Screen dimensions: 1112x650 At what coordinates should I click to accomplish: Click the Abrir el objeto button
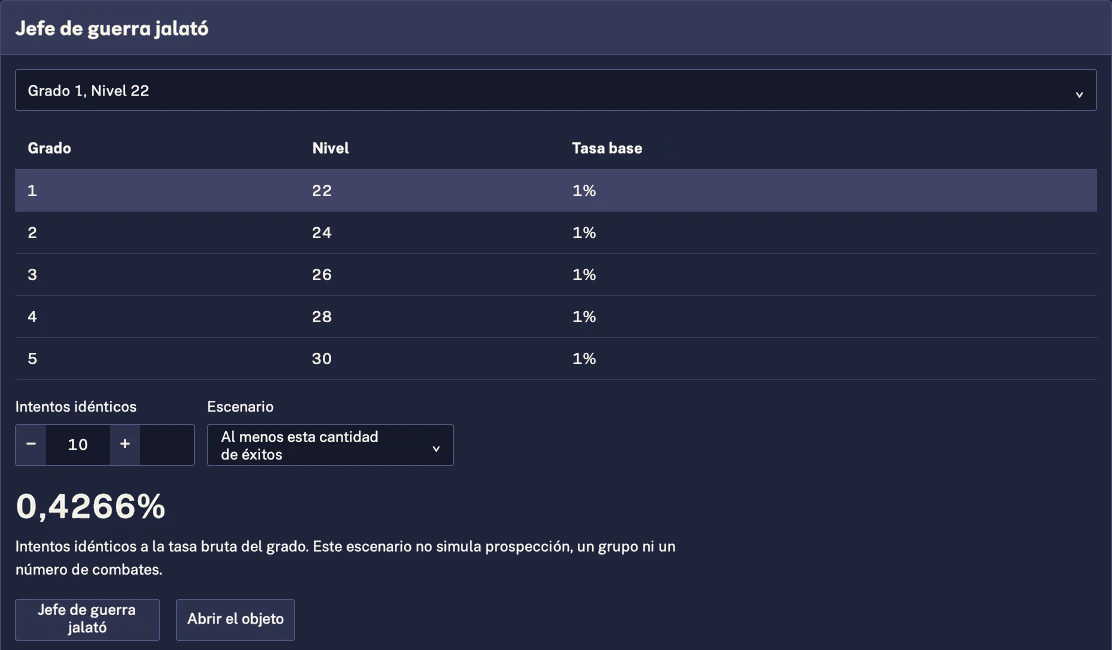point(235,619)
